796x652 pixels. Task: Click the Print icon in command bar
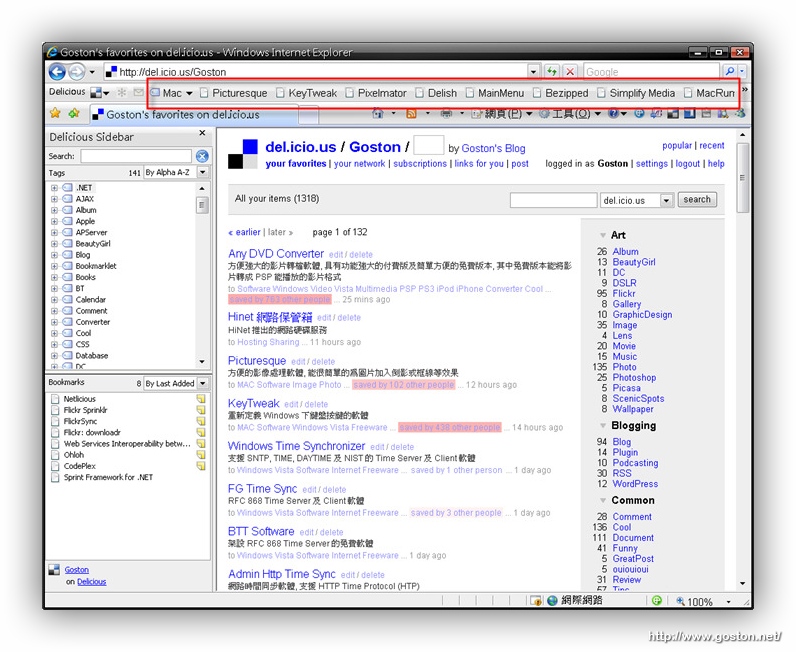446,113
